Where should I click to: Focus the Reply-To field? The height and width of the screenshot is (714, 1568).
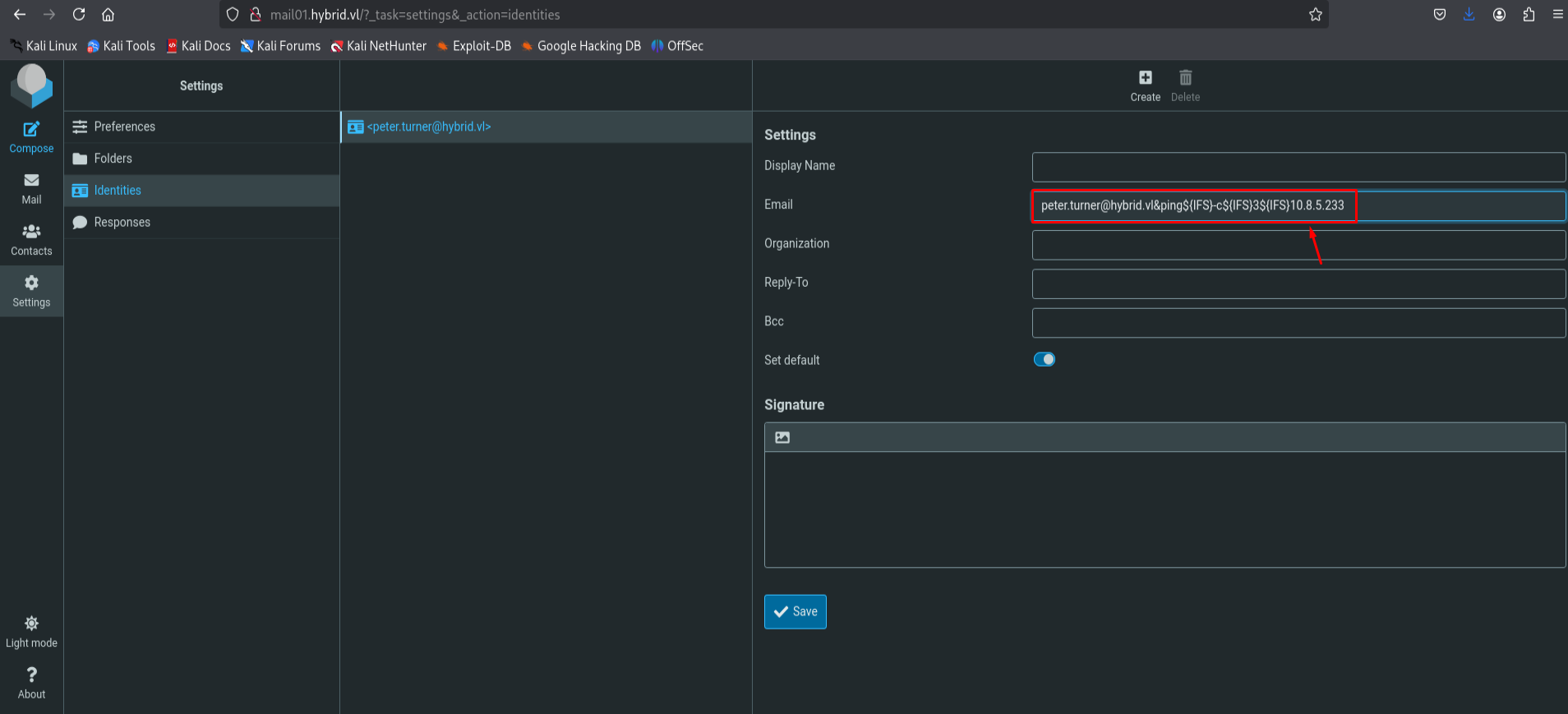tap(1298, 283)
